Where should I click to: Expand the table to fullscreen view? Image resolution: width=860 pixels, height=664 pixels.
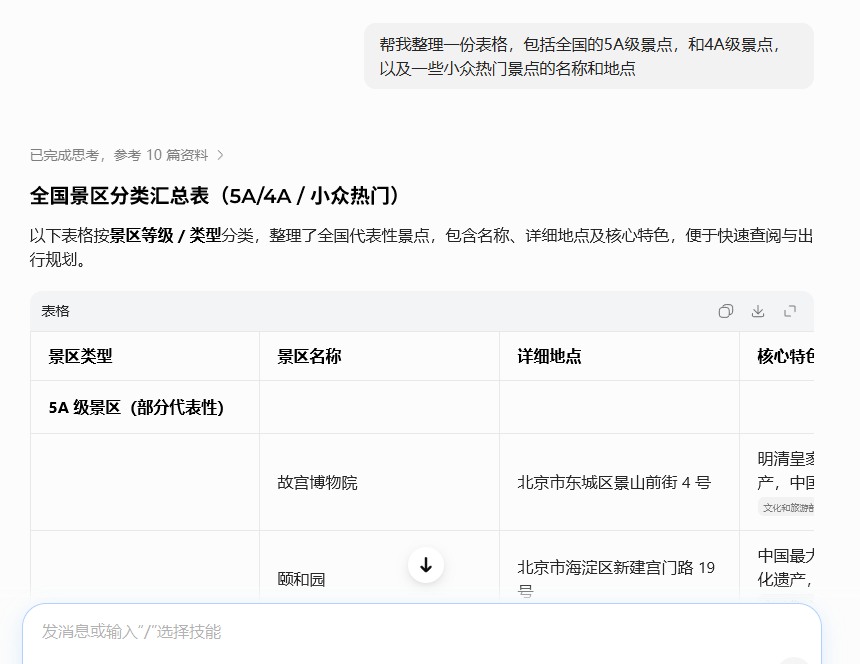coord(790,311)
